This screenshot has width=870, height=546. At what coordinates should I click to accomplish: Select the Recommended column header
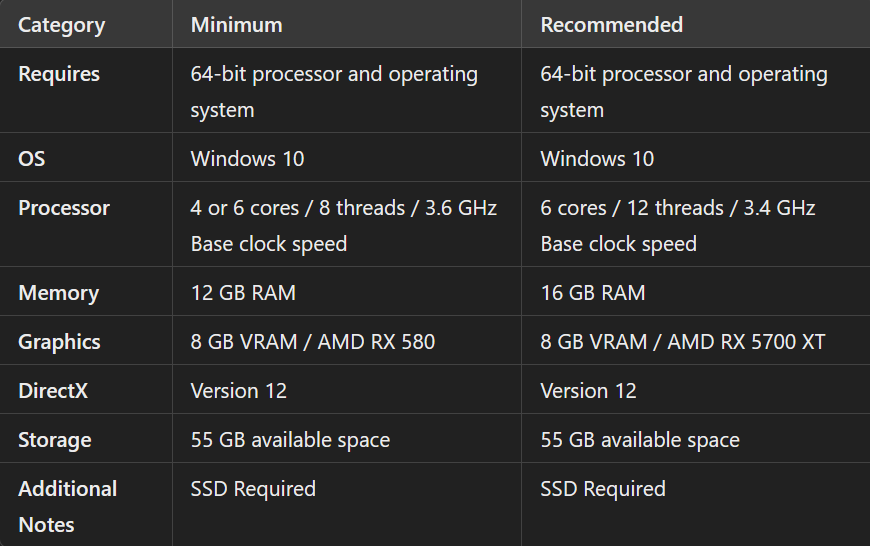point(611,25)
